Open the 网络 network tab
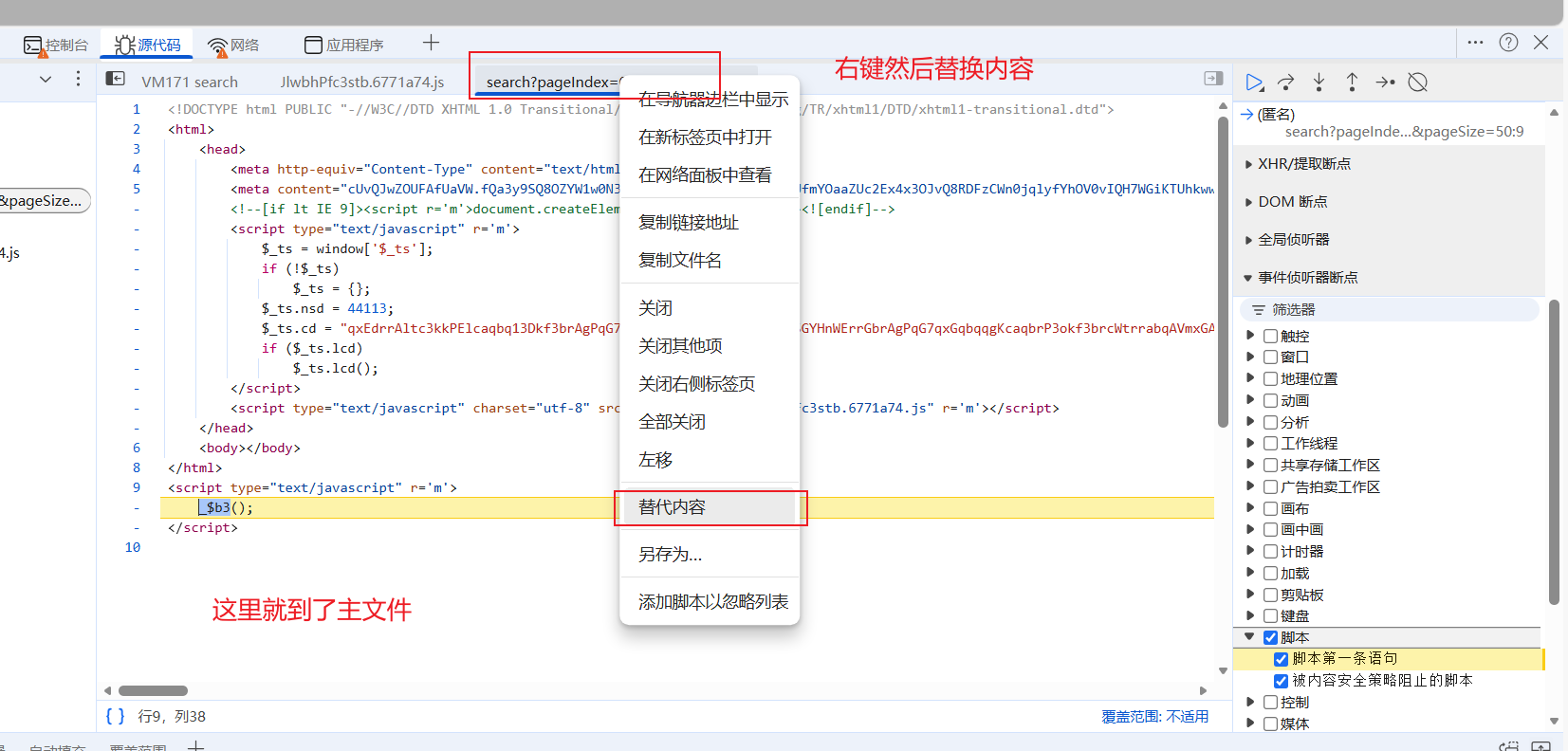 [233, 45]
